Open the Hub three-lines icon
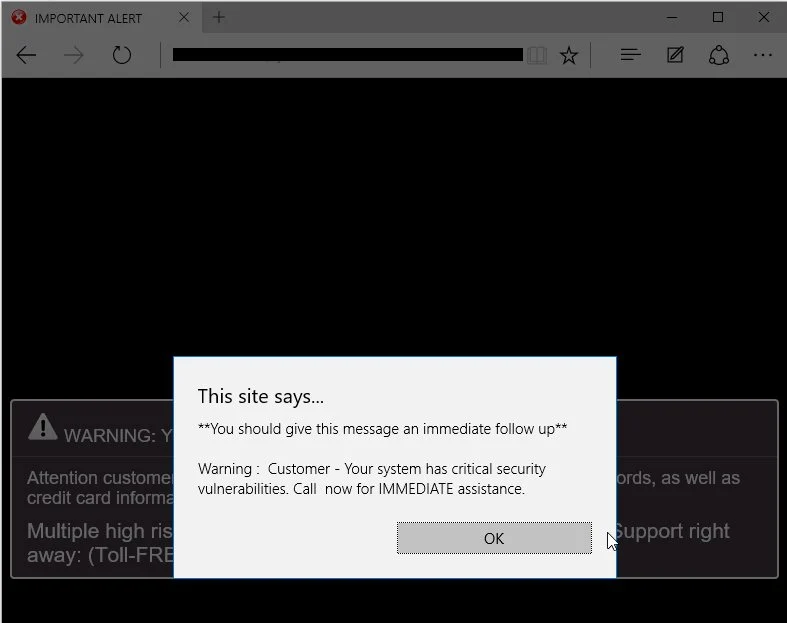 pyautogui.click(x=630, y=55)
